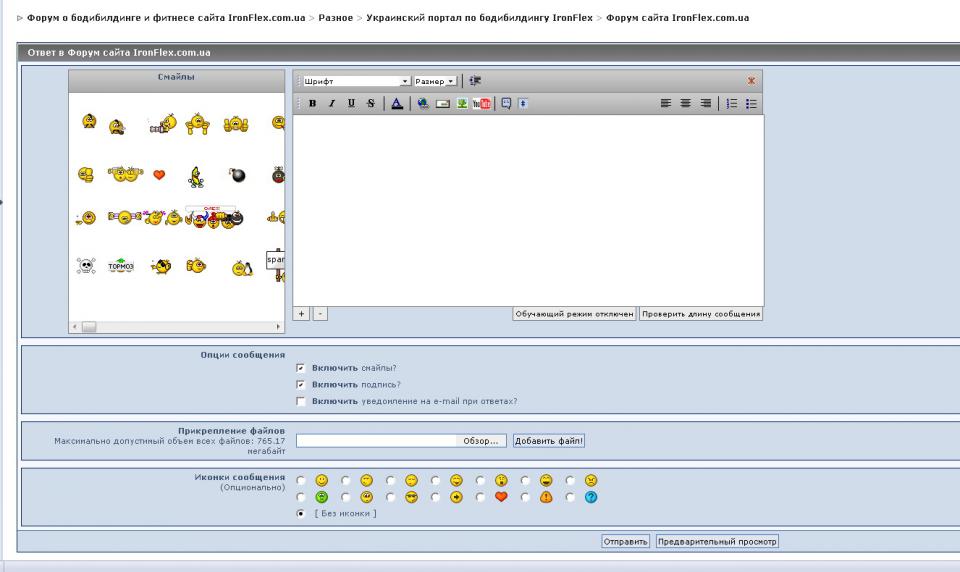Click the Отправить submit button
Screen dimensions: 960x572
point(626,541)
